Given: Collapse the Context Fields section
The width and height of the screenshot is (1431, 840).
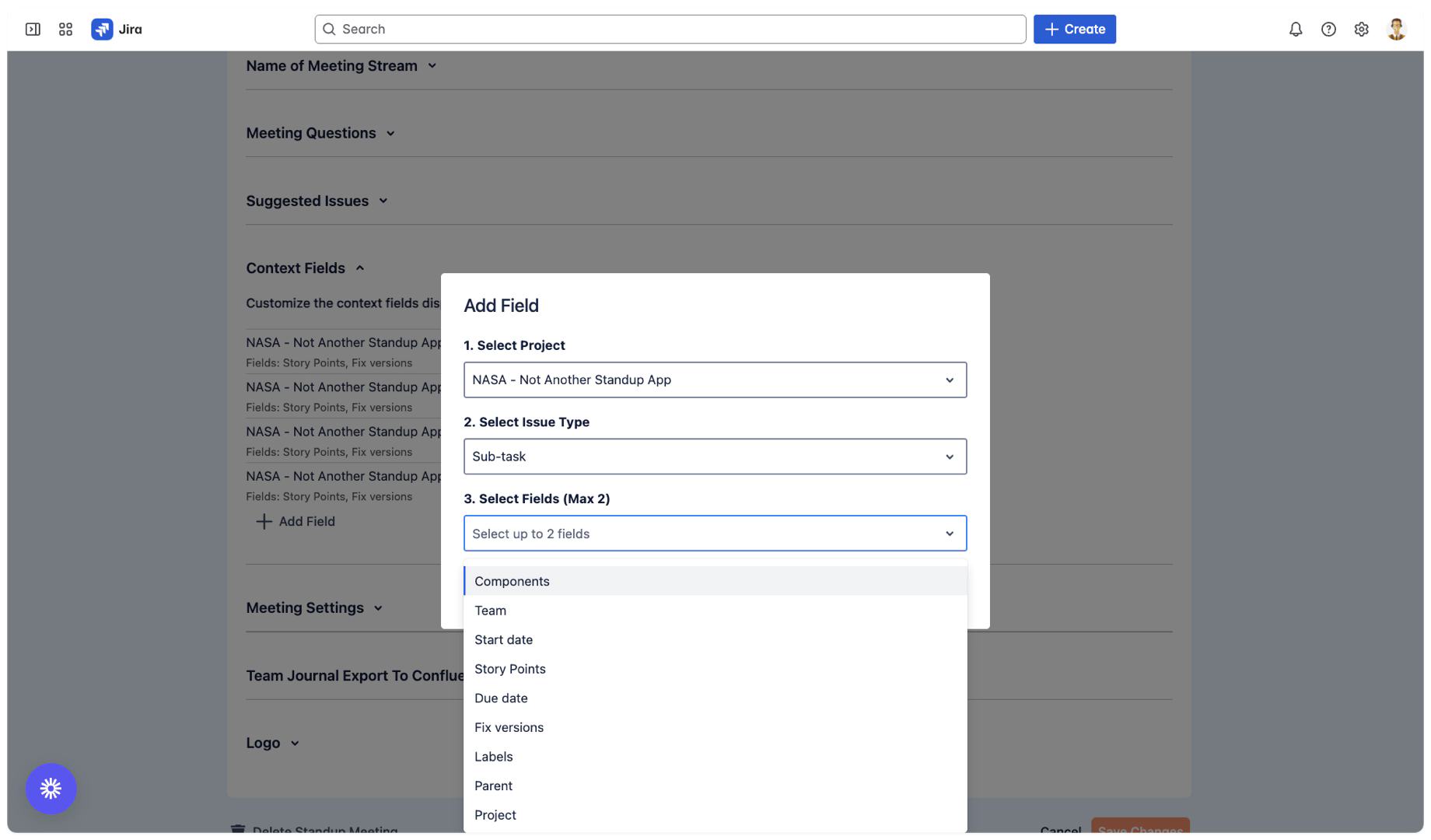Looking at the screenshot, I should 306,268.
